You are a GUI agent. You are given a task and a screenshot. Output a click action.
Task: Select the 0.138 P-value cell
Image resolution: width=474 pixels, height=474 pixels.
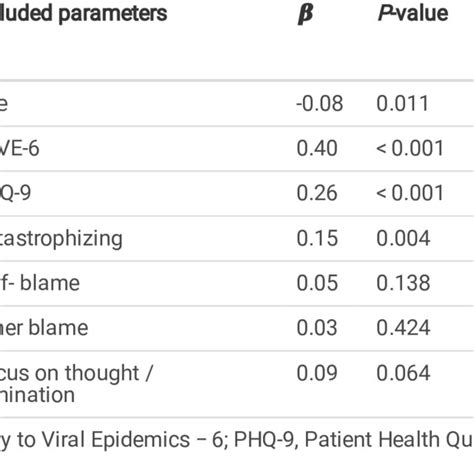[x=403, y=283]
